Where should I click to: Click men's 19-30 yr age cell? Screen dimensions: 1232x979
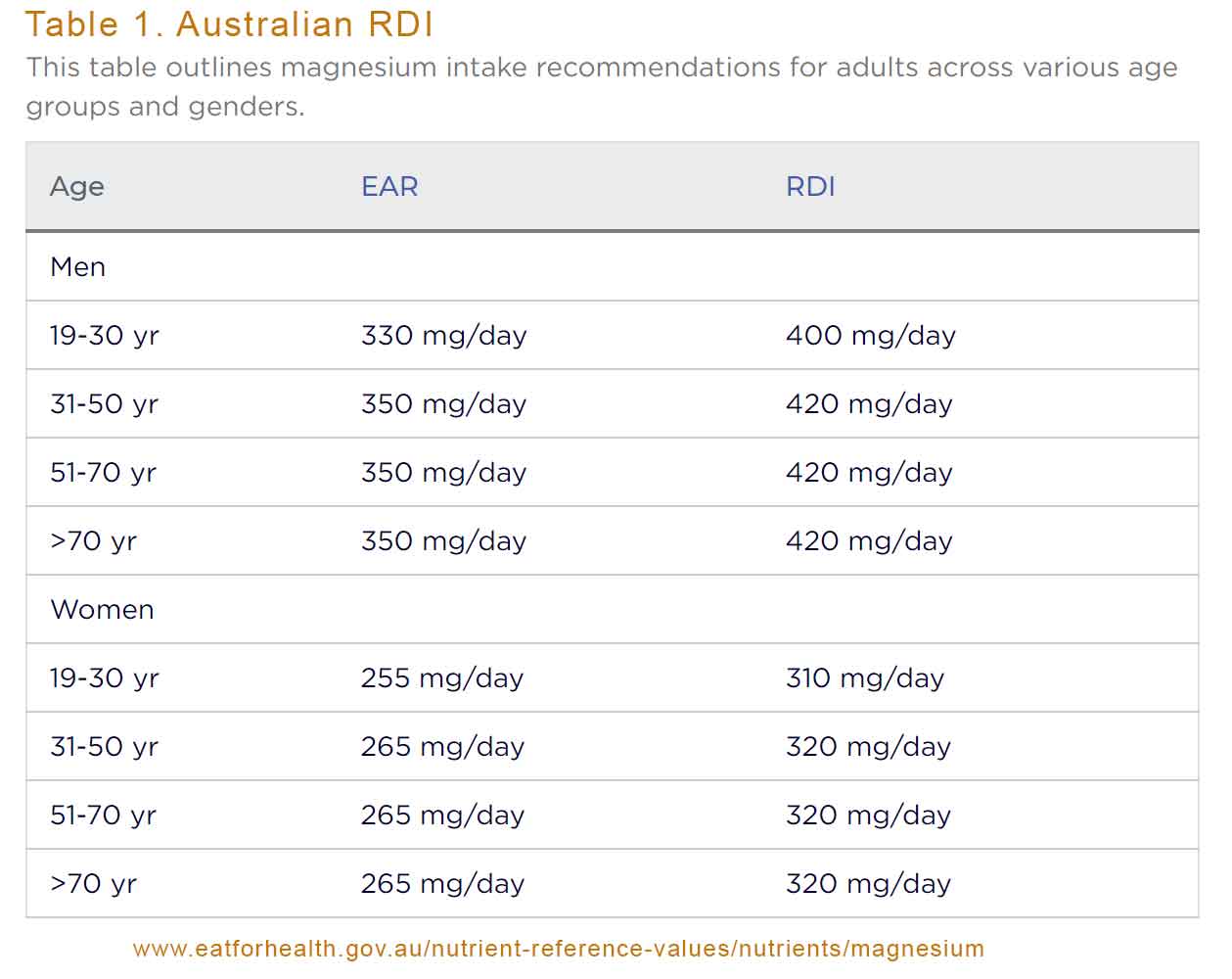point(104,335)
